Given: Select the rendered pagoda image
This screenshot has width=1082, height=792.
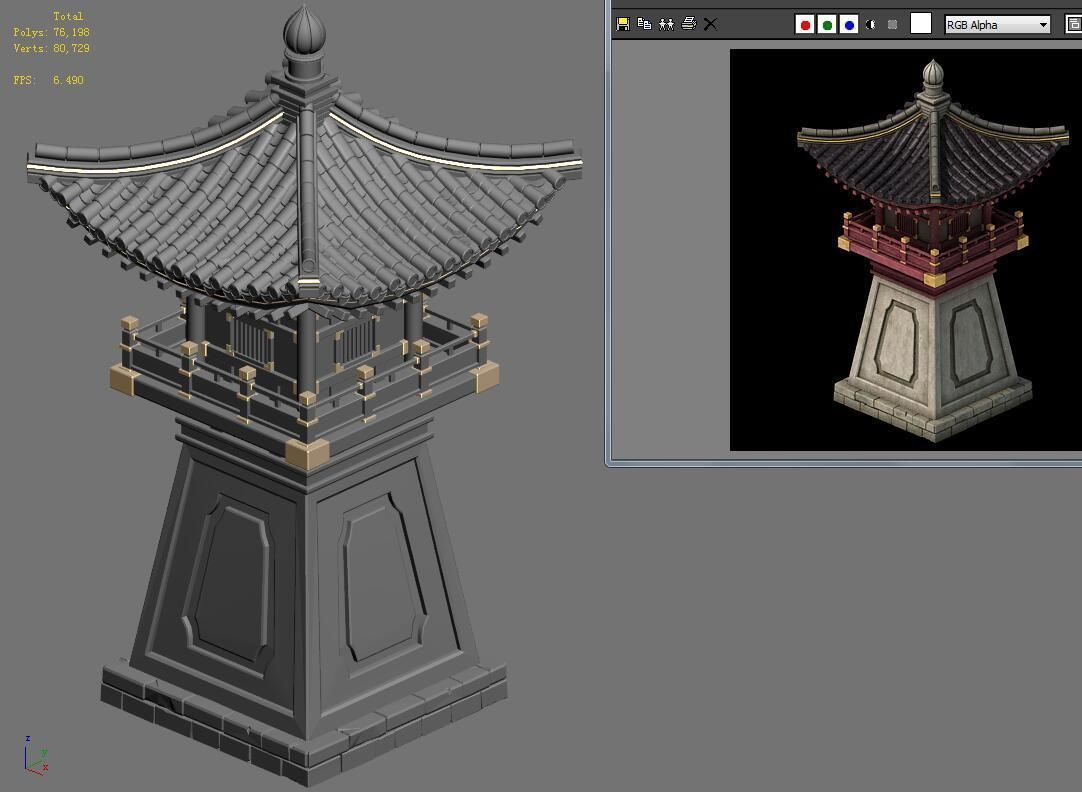Looking at the screenshot, I should coord(906,250).
